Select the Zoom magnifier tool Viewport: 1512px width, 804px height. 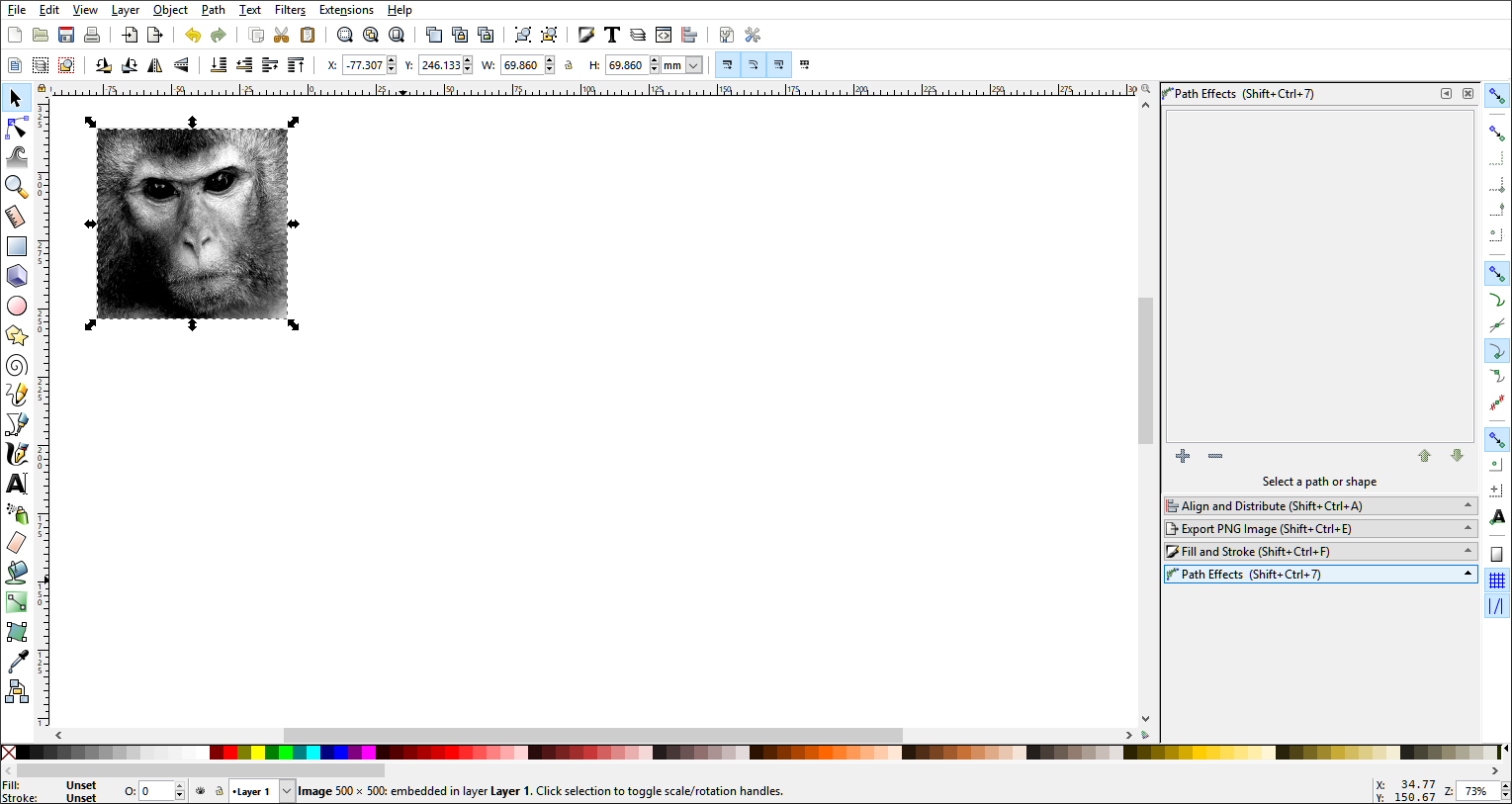tap(16, 186)
